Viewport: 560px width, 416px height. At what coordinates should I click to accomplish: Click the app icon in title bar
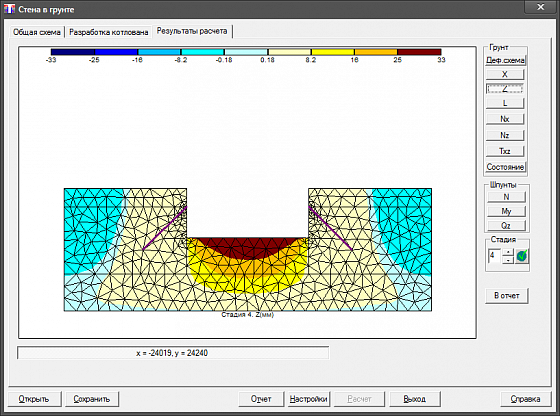(x=10, y=9)
